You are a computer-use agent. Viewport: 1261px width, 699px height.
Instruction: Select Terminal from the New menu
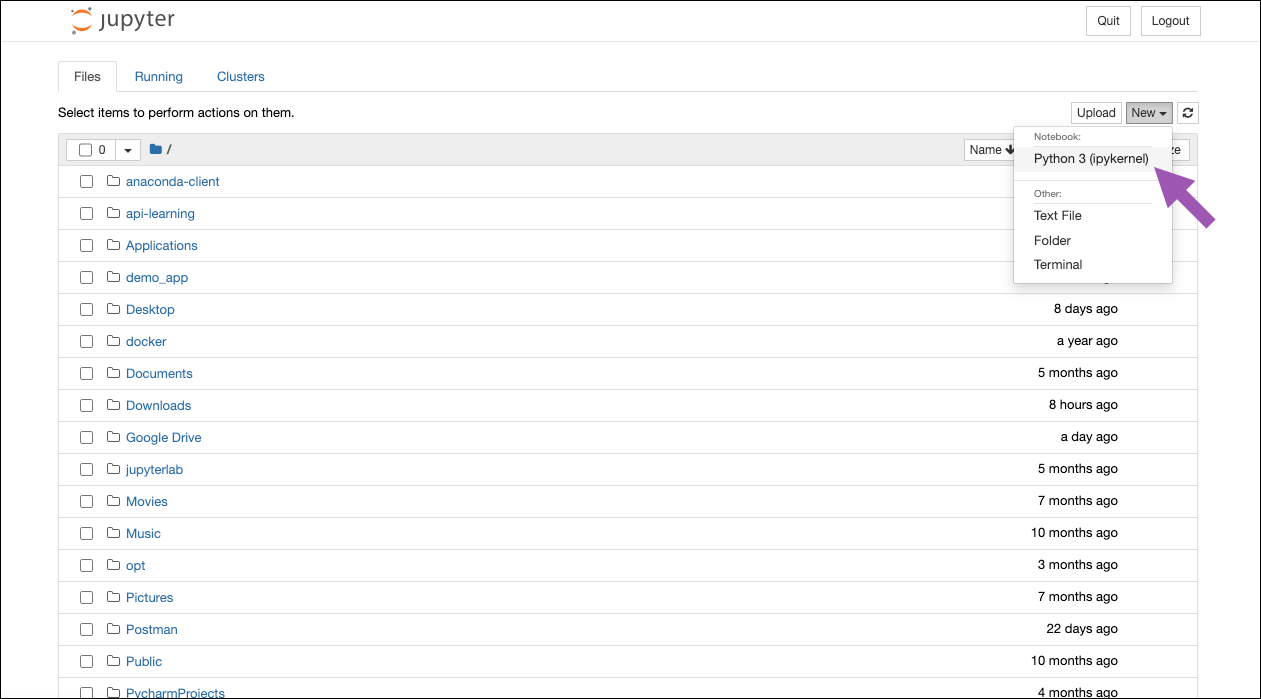[1058, 265]
